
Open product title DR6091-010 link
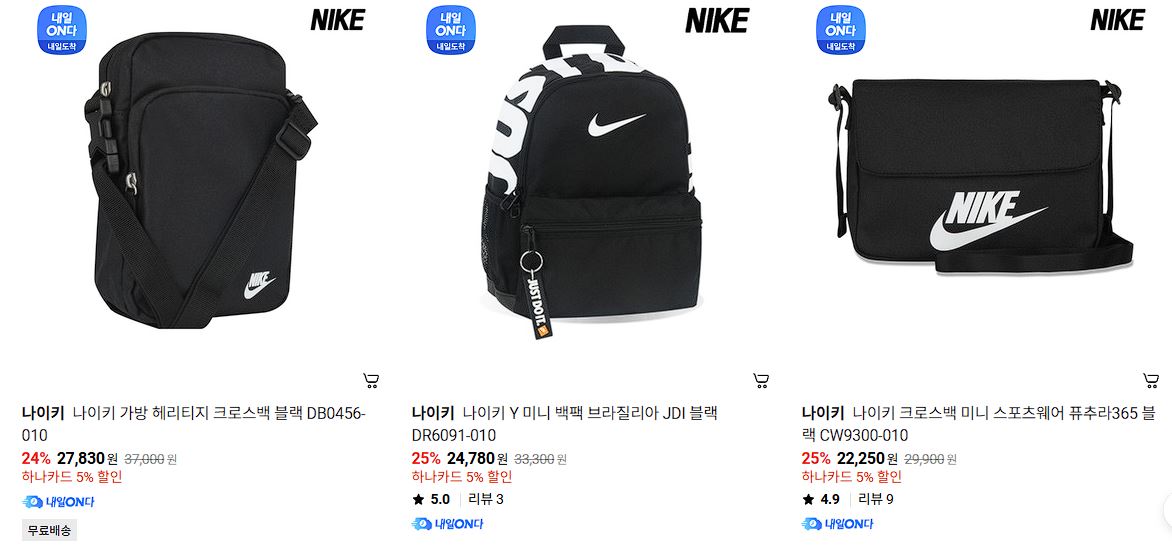[564, 423]
